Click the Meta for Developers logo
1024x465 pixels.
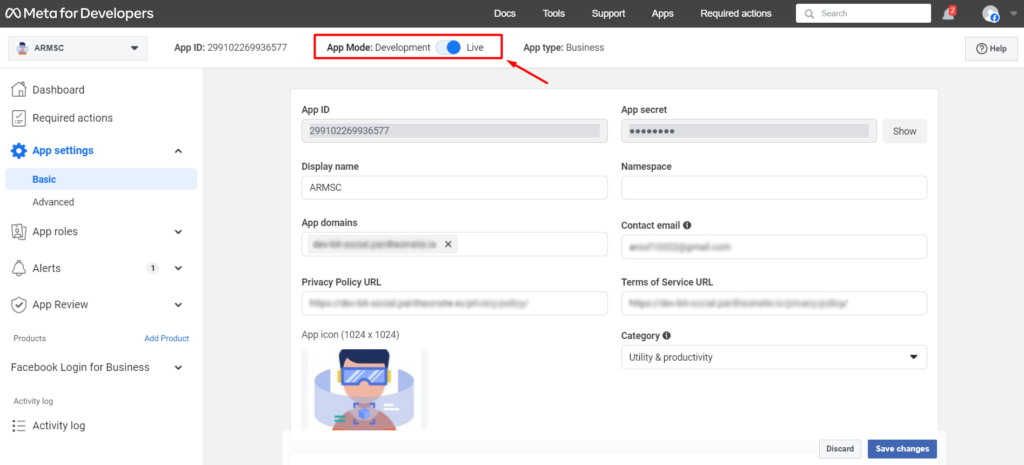(80, 13)
